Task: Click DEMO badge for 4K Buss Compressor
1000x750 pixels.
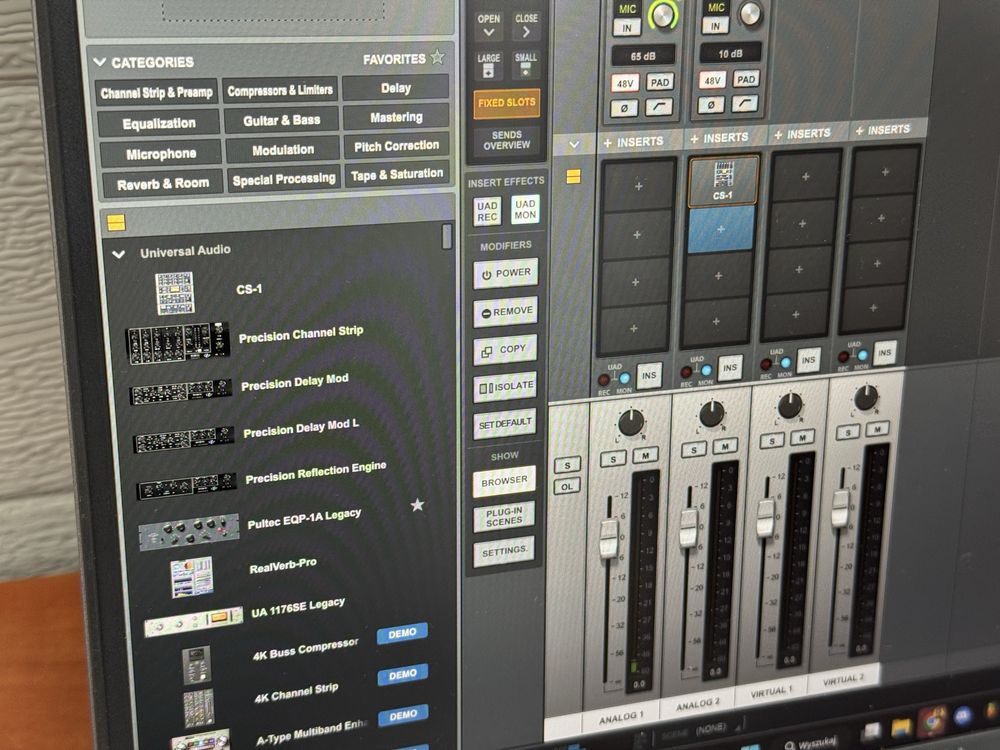Action: click(402, 634)
